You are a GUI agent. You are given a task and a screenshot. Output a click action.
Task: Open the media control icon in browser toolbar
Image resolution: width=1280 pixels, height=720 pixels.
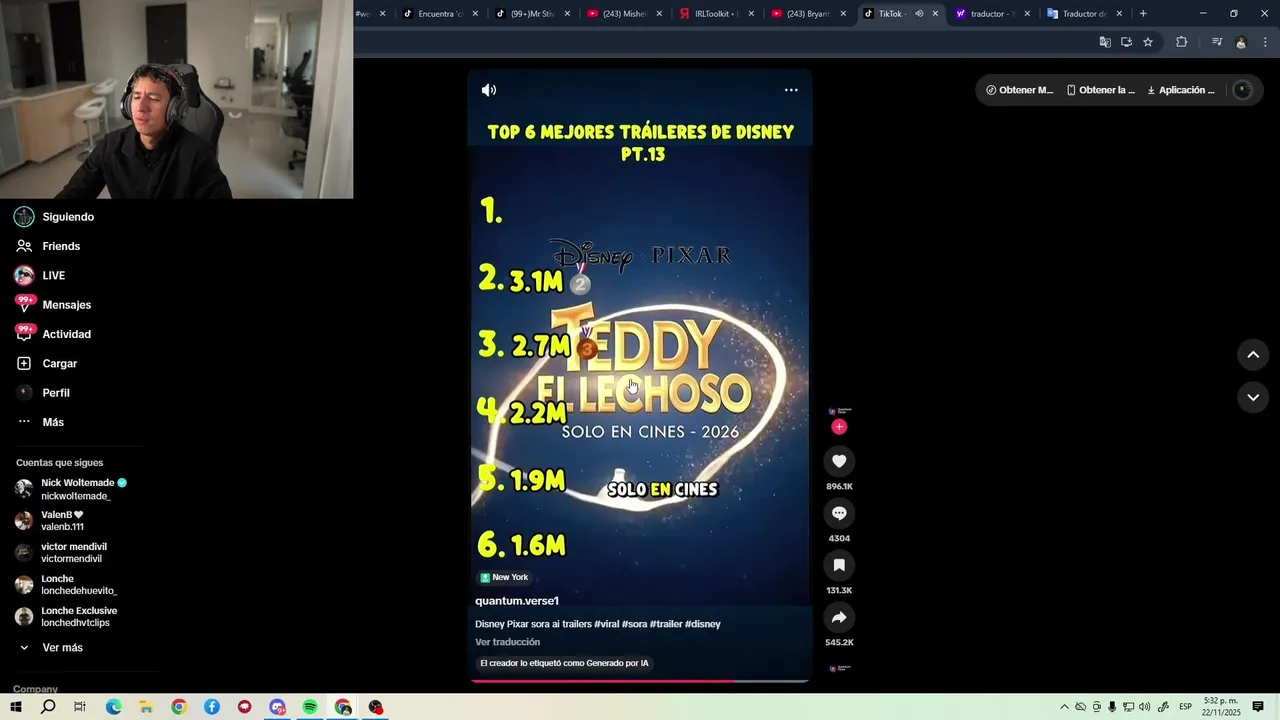pos(1217,42)
